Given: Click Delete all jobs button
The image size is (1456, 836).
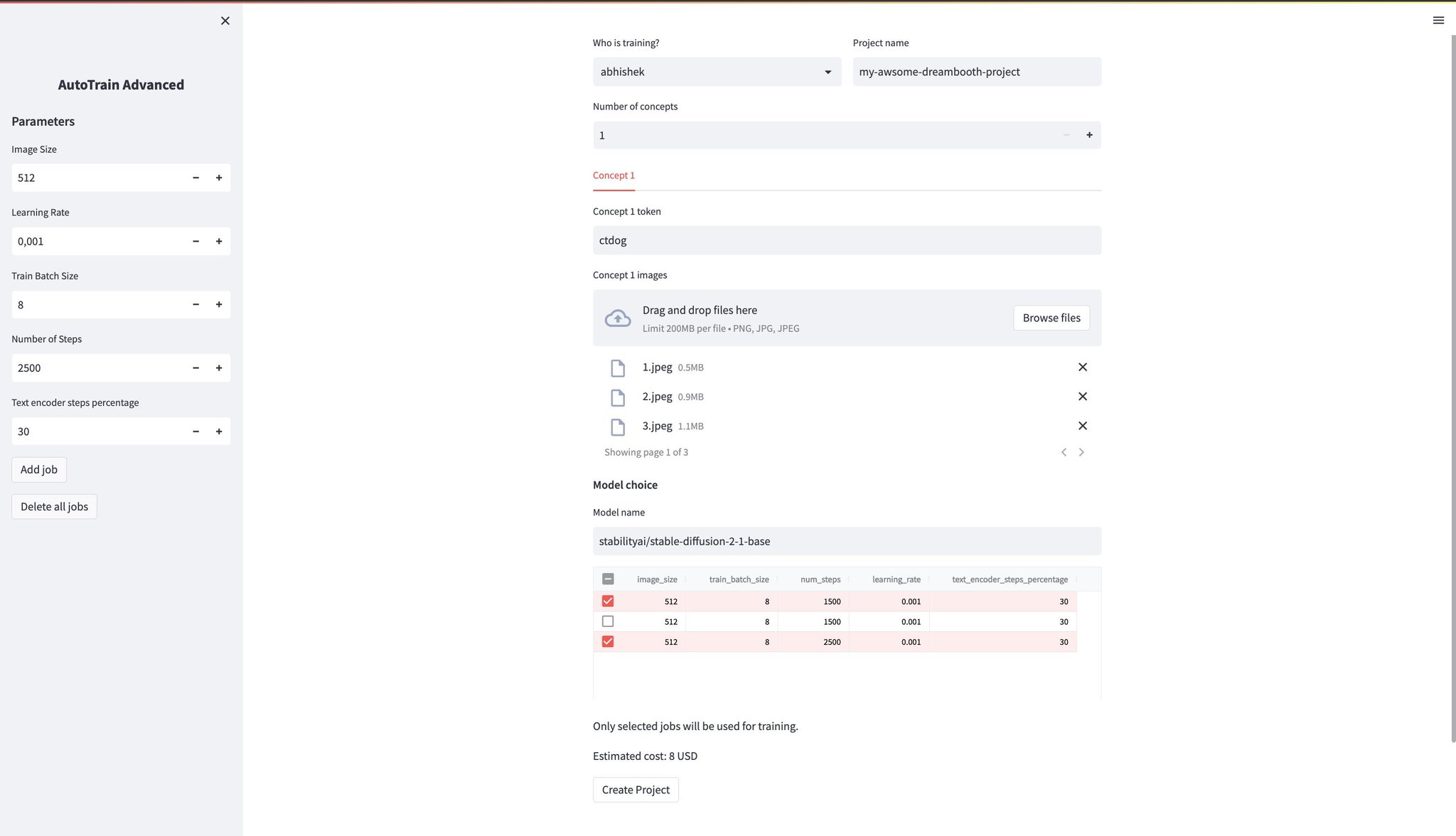Looking at the screenshot, I should tap(54, 506).
